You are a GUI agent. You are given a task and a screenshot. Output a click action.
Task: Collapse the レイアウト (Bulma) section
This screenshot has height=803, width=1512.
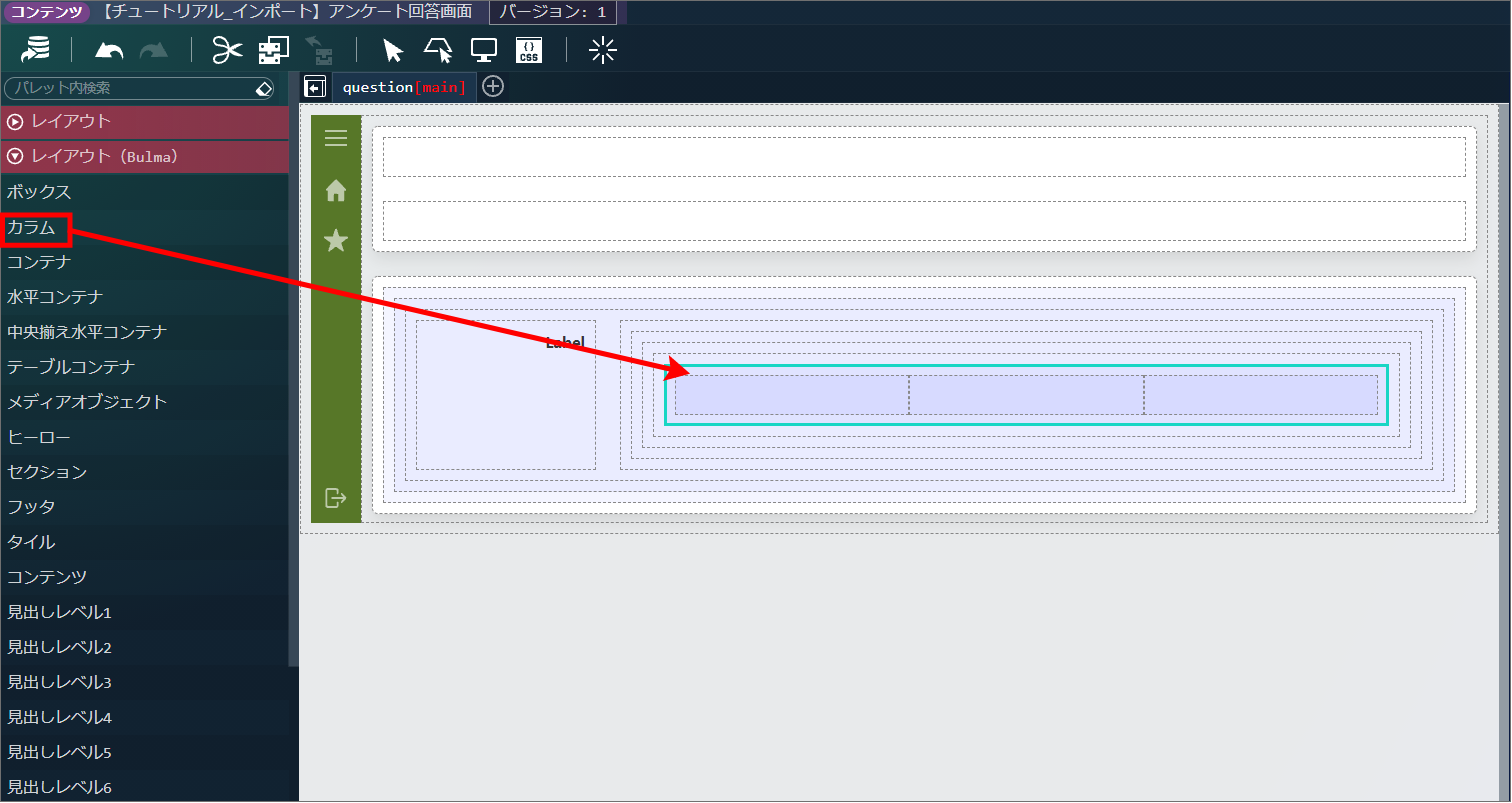point(144,156)
